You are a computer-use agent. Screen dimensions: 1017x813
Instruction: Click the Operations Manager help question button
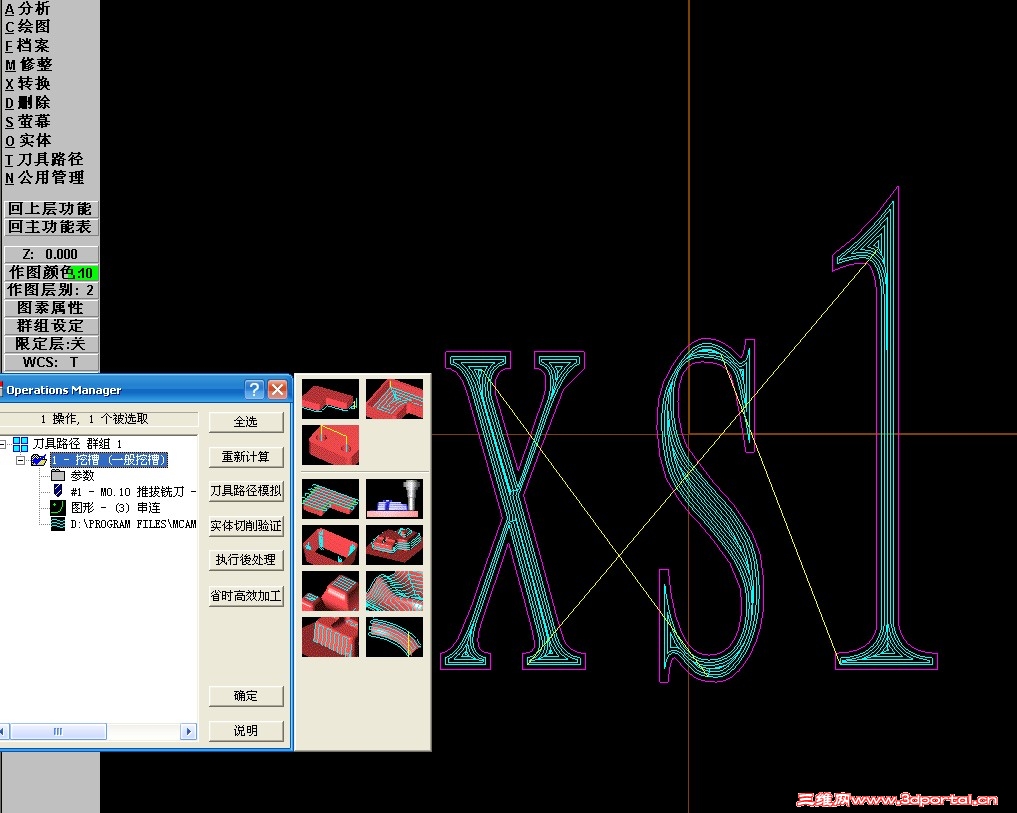pos(254,389)
